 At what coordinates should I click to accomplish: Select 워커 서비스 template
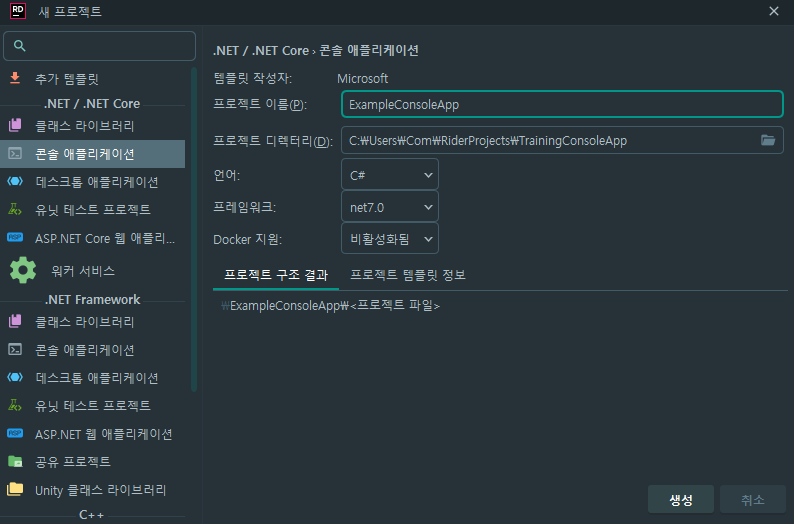[x=93, y=270]
